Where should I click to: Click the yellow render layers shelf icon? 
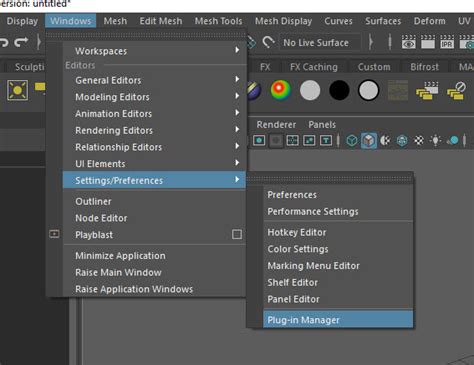point(427,91)
